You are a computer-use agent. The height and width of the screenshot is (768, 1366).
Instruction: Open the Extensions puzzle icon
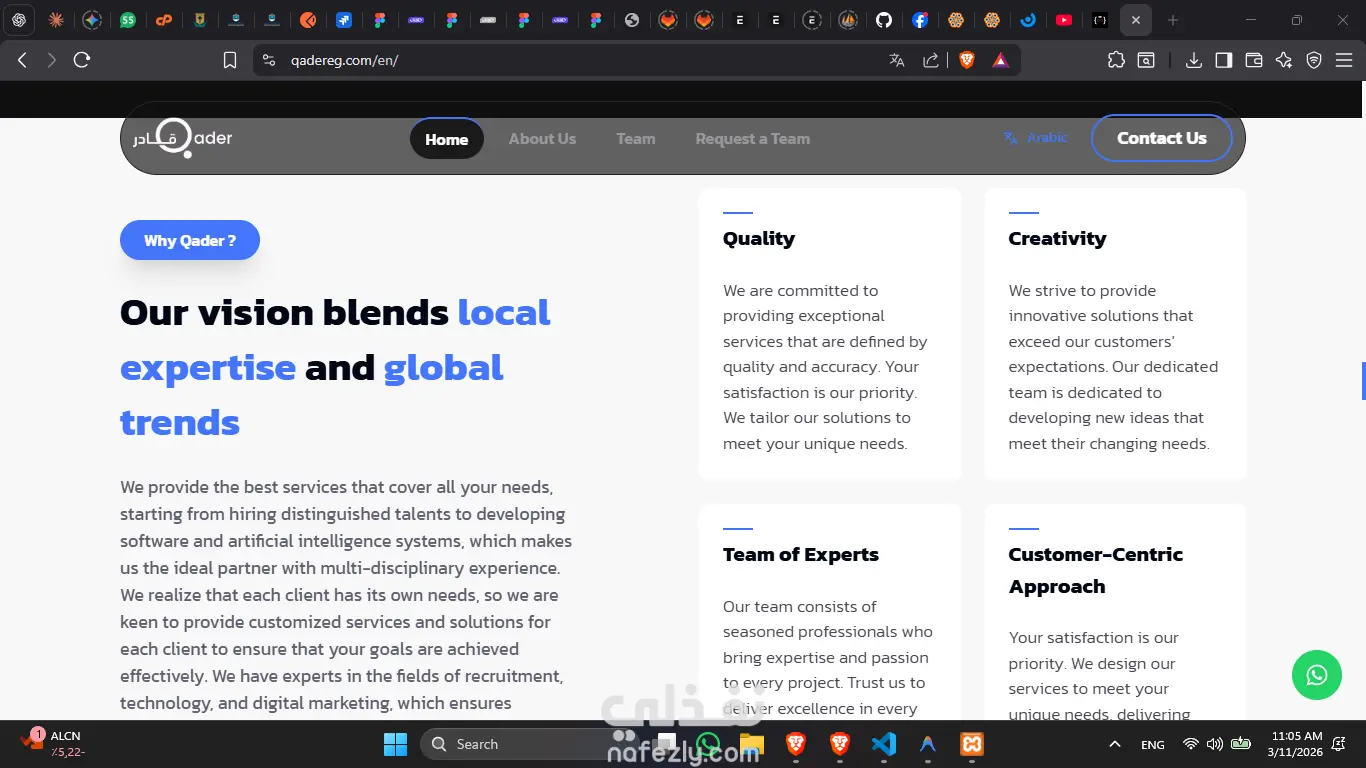point(1116,60)
